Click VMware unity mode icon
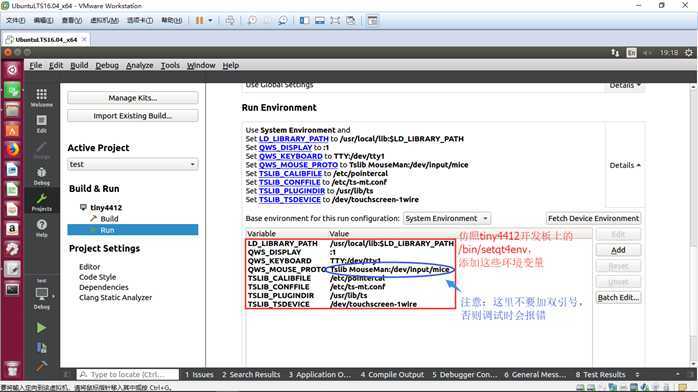The height and width of the screenshot is (392, 698). (351, 20)
